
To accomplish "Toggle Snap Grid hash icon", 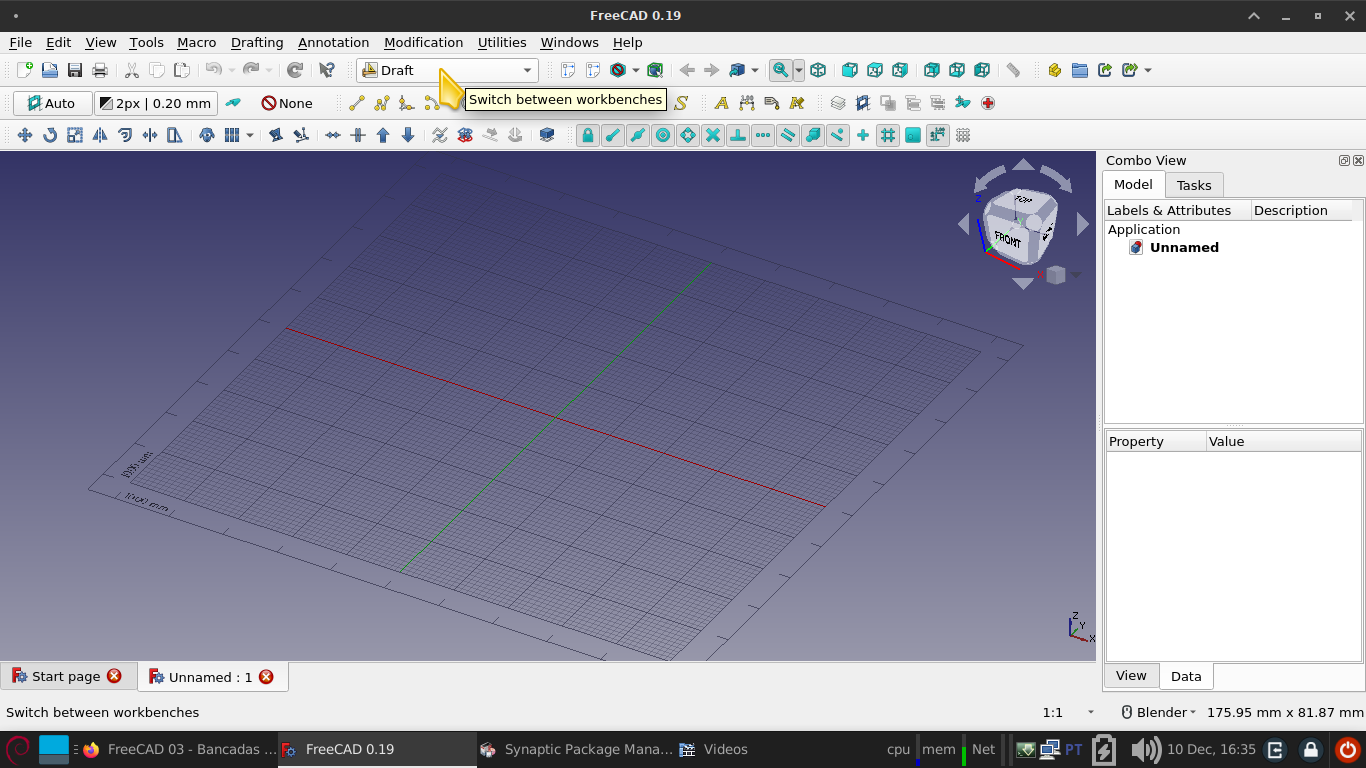I will pos(888,135).
